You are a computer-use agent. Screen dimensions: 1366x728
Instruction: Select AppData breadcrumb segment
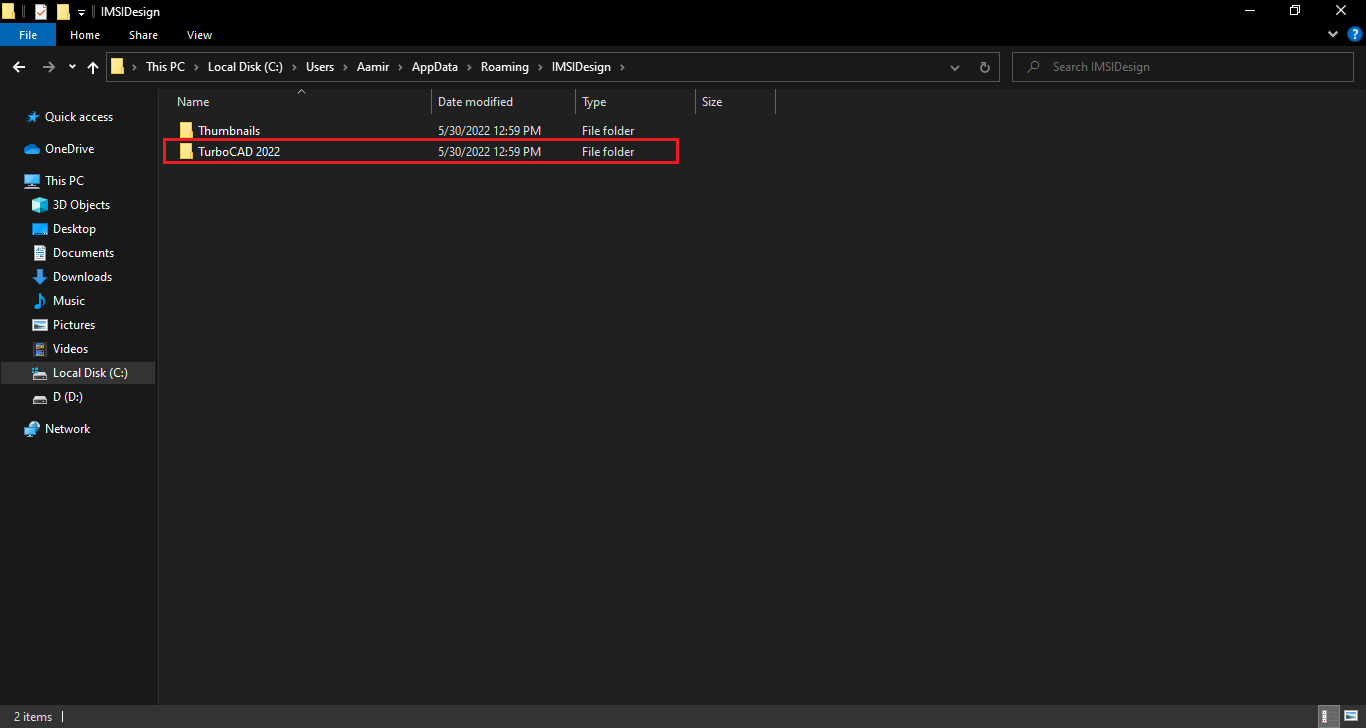(x=435, y=67)
